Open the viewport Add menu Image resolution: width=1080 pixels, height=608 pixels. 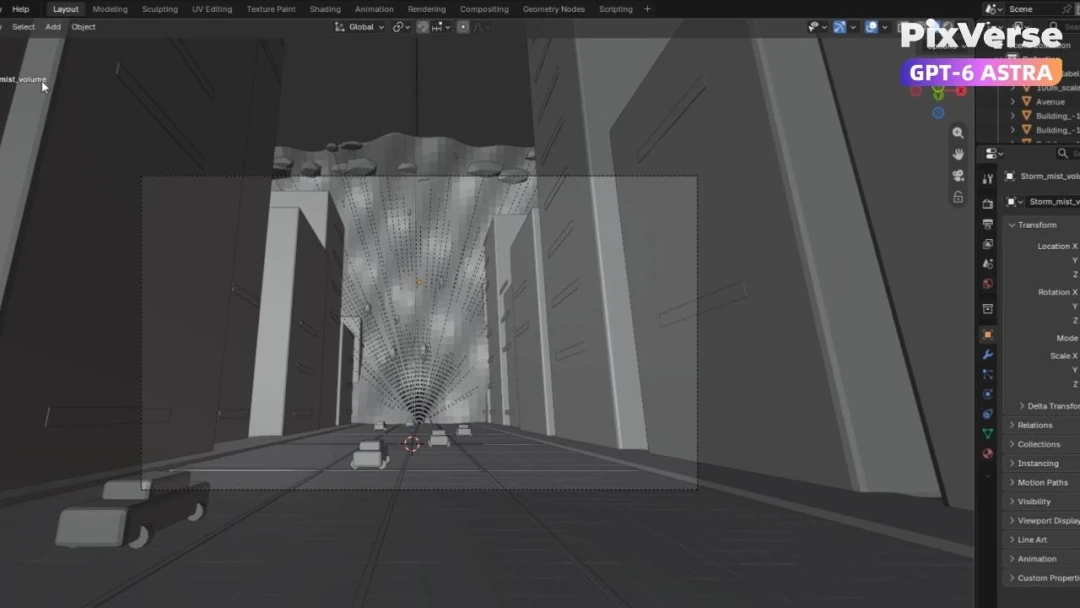pyautogui.click(x=53, y=27)
